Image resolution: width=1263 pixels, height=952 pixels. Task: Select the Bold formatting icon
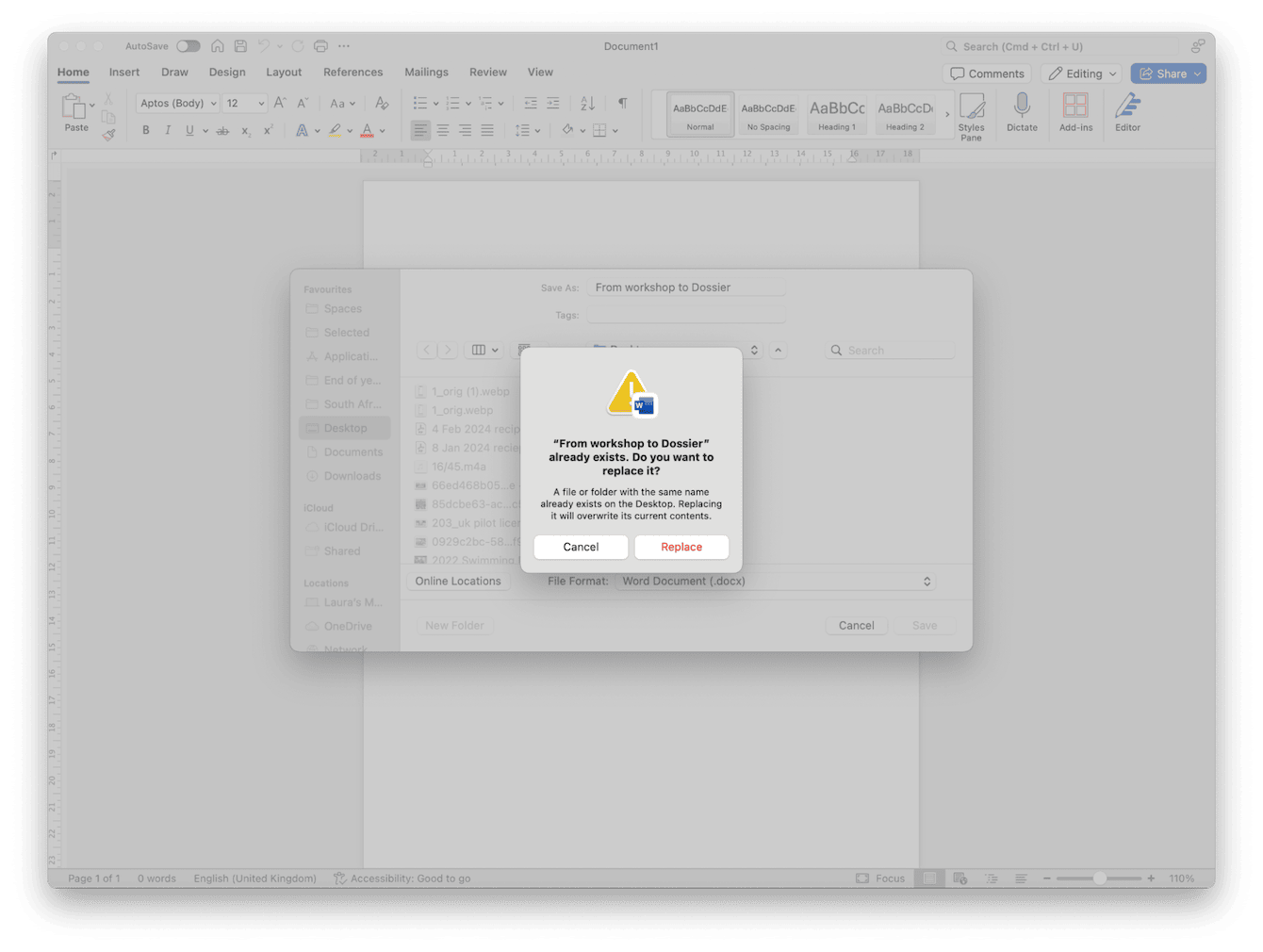(145, 130)
